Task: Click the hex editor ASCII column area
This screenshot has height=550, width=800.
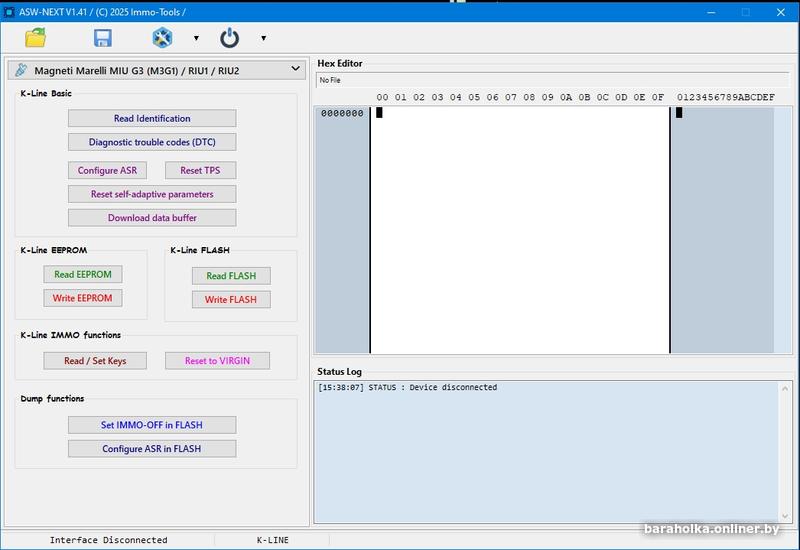Action: coord(722,230)
